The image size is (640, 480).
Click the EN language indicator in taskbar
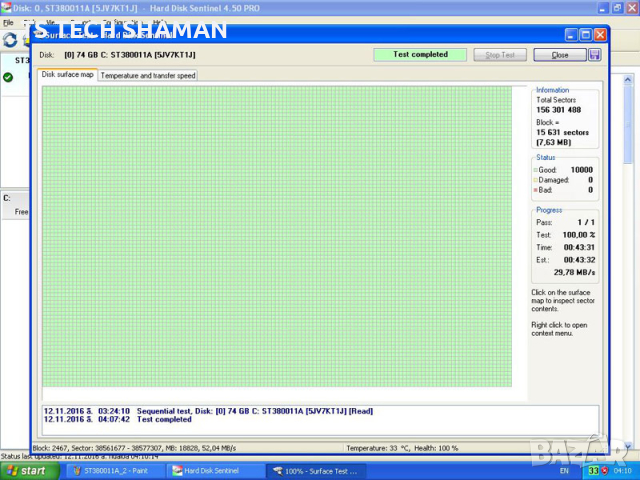pos(564,470)
